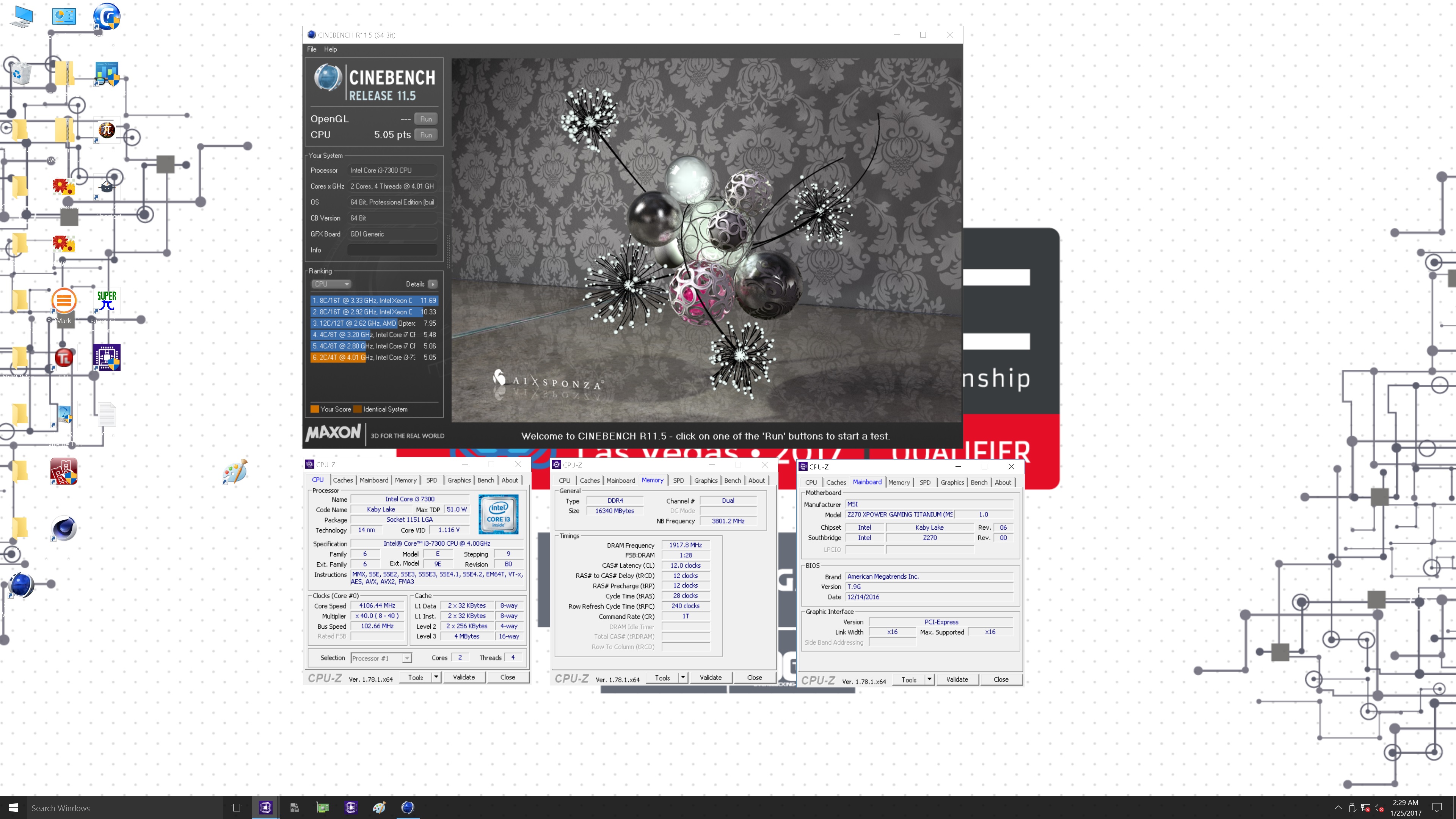Image resolution: width=1456 pixels, height=819 pixels.
Task: Open CPU tab in CPU-Z Memory window
Action: 564,480
